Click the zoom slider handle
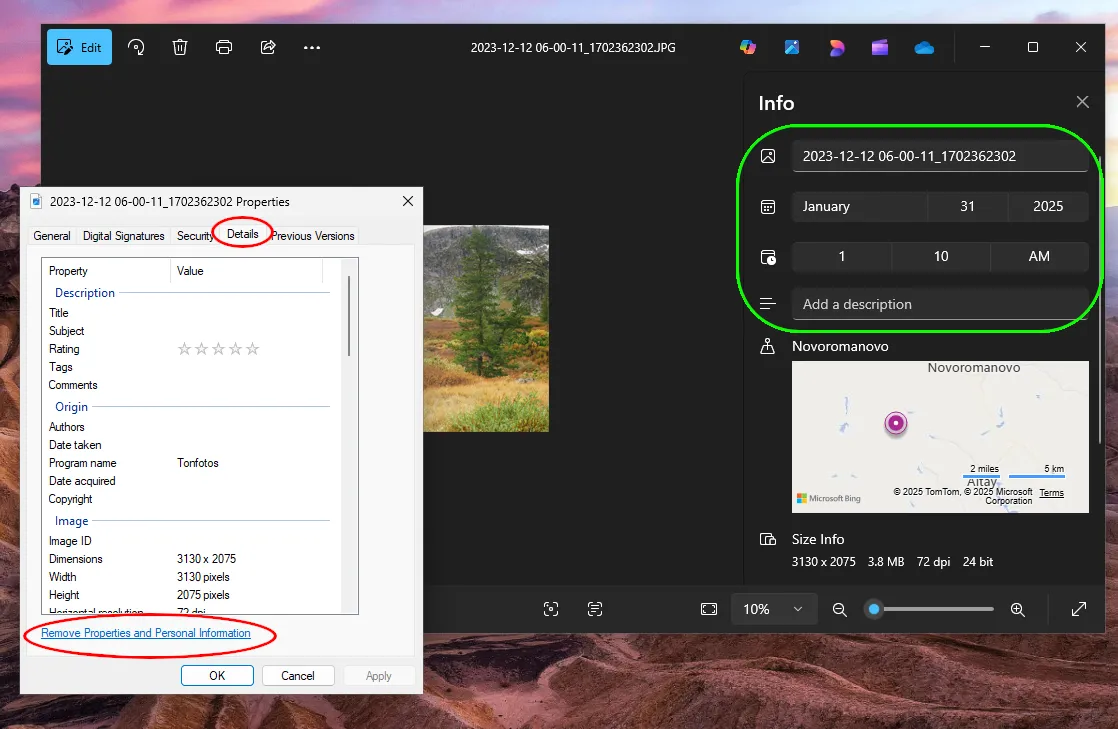1118x729 pixels. pos(874,609)
